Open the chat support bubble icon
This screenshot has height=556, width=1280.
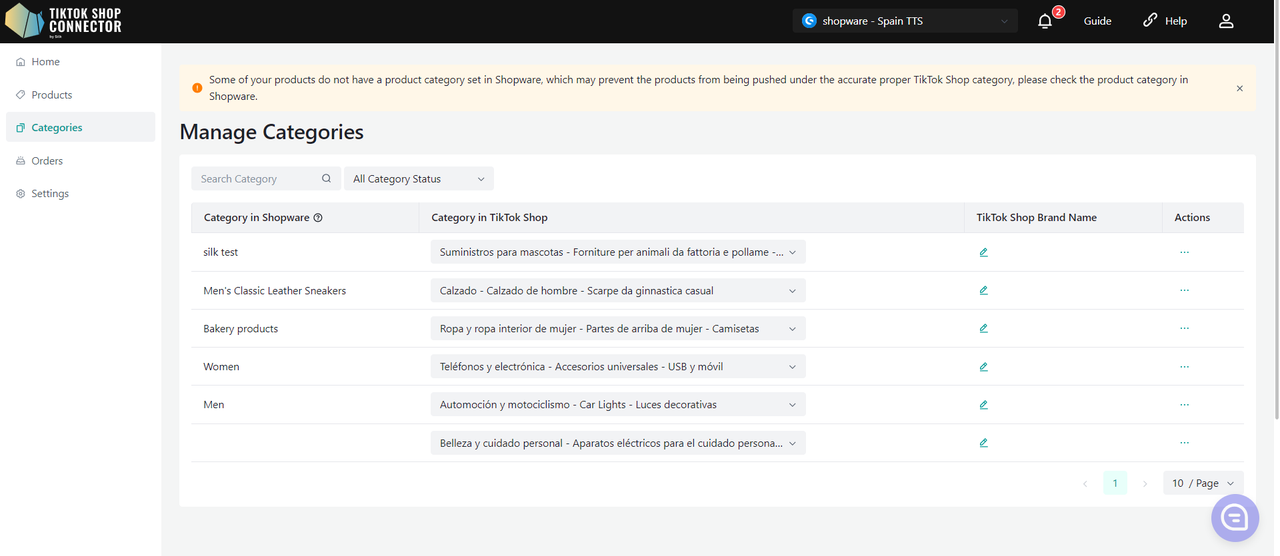click(x=1234, y=517)
